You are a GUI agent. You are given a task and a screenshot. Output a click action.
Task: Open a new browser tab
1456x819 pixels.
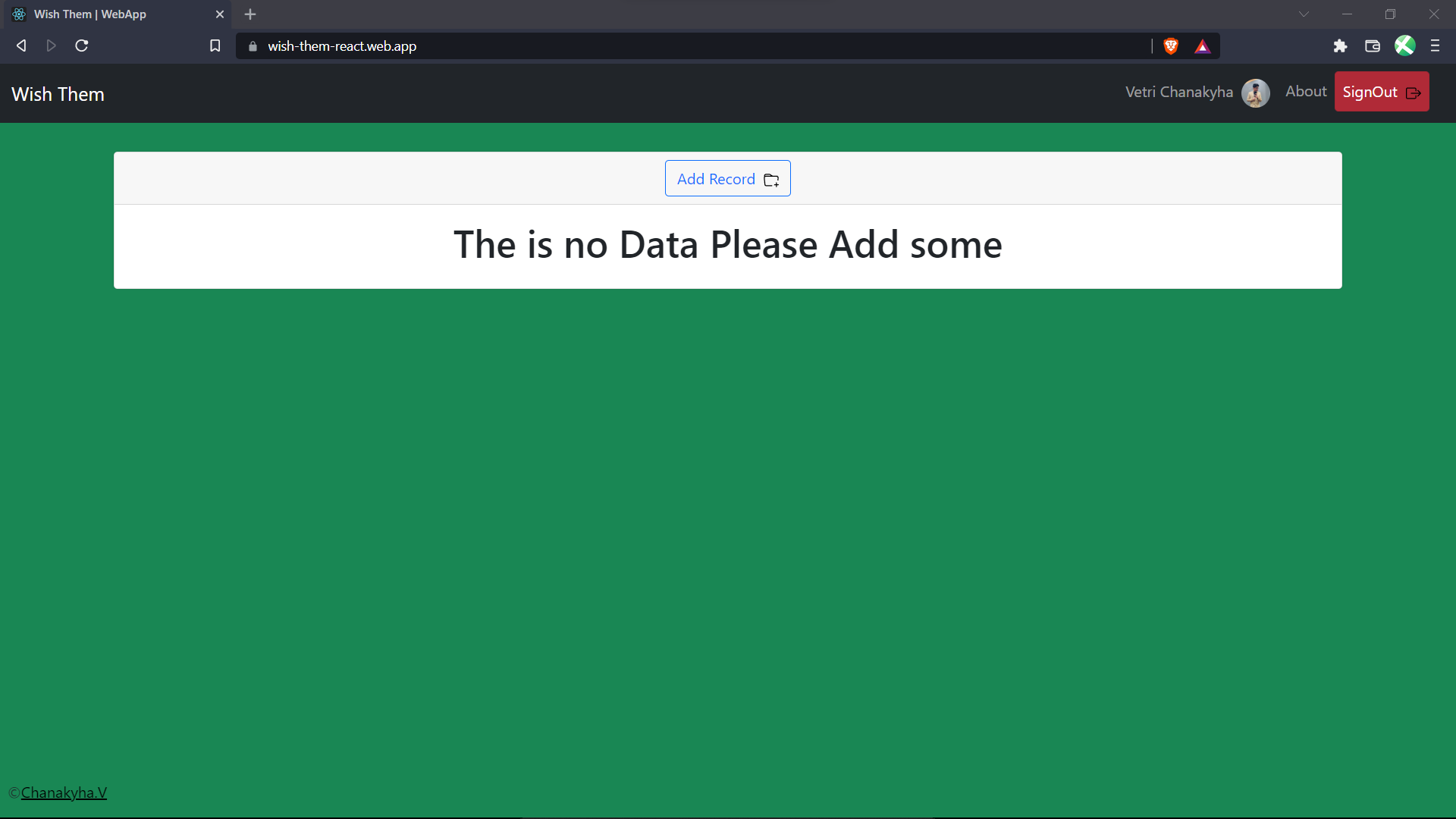[x=250, y=14]
